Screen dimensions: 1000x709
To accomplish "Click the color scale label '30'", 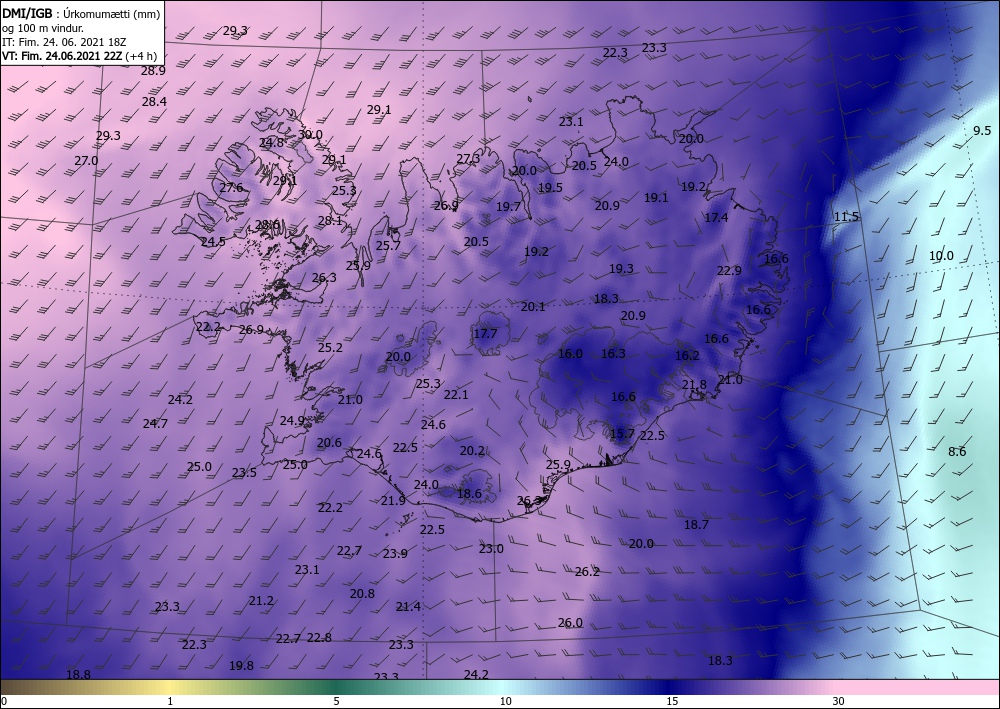I will point(838,701).
